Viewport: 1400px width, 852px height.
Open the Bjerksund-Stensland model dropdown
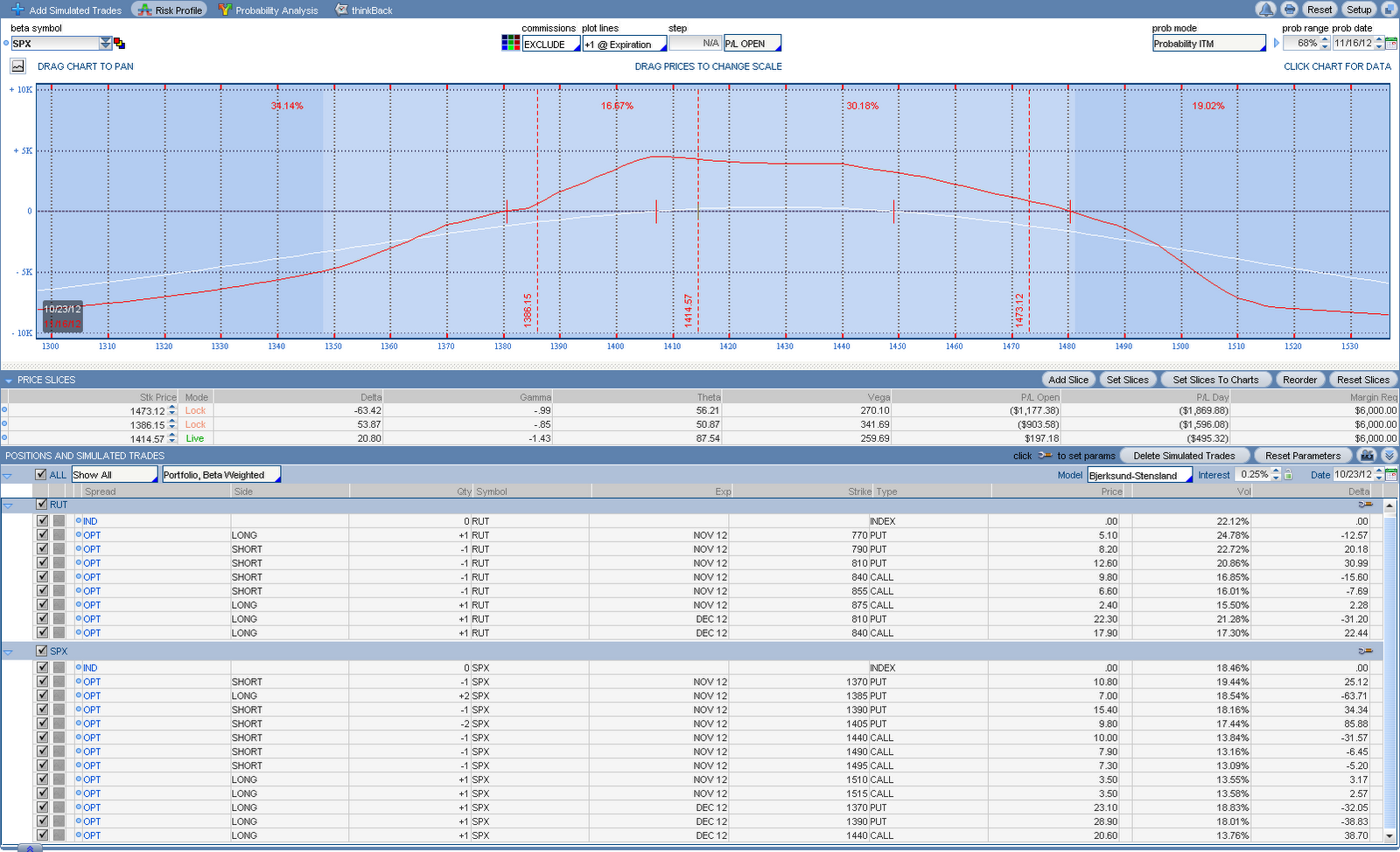pos(1140,475)
